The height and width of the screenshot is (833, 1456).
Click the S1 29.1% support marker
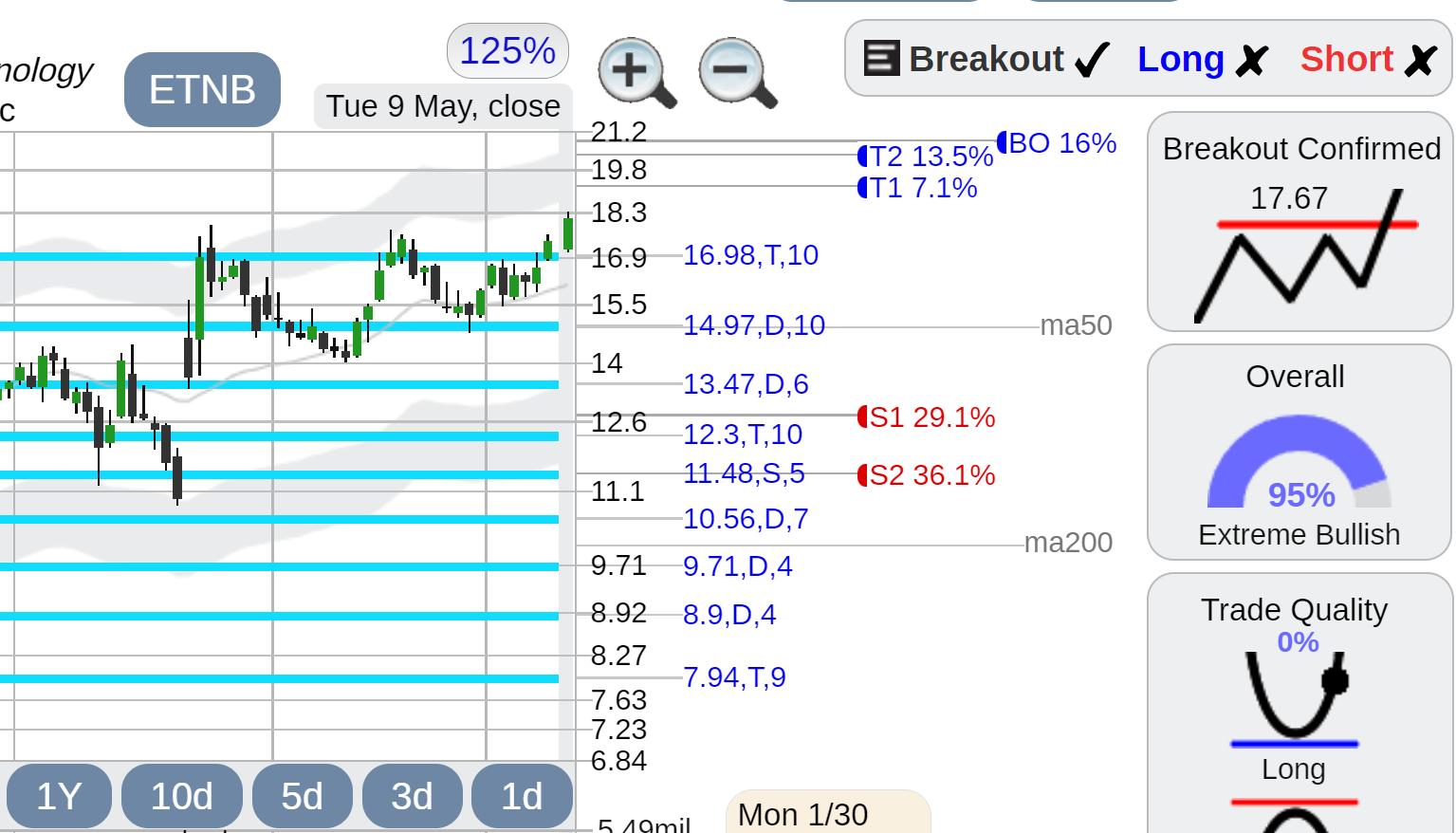tap(926, 417)
